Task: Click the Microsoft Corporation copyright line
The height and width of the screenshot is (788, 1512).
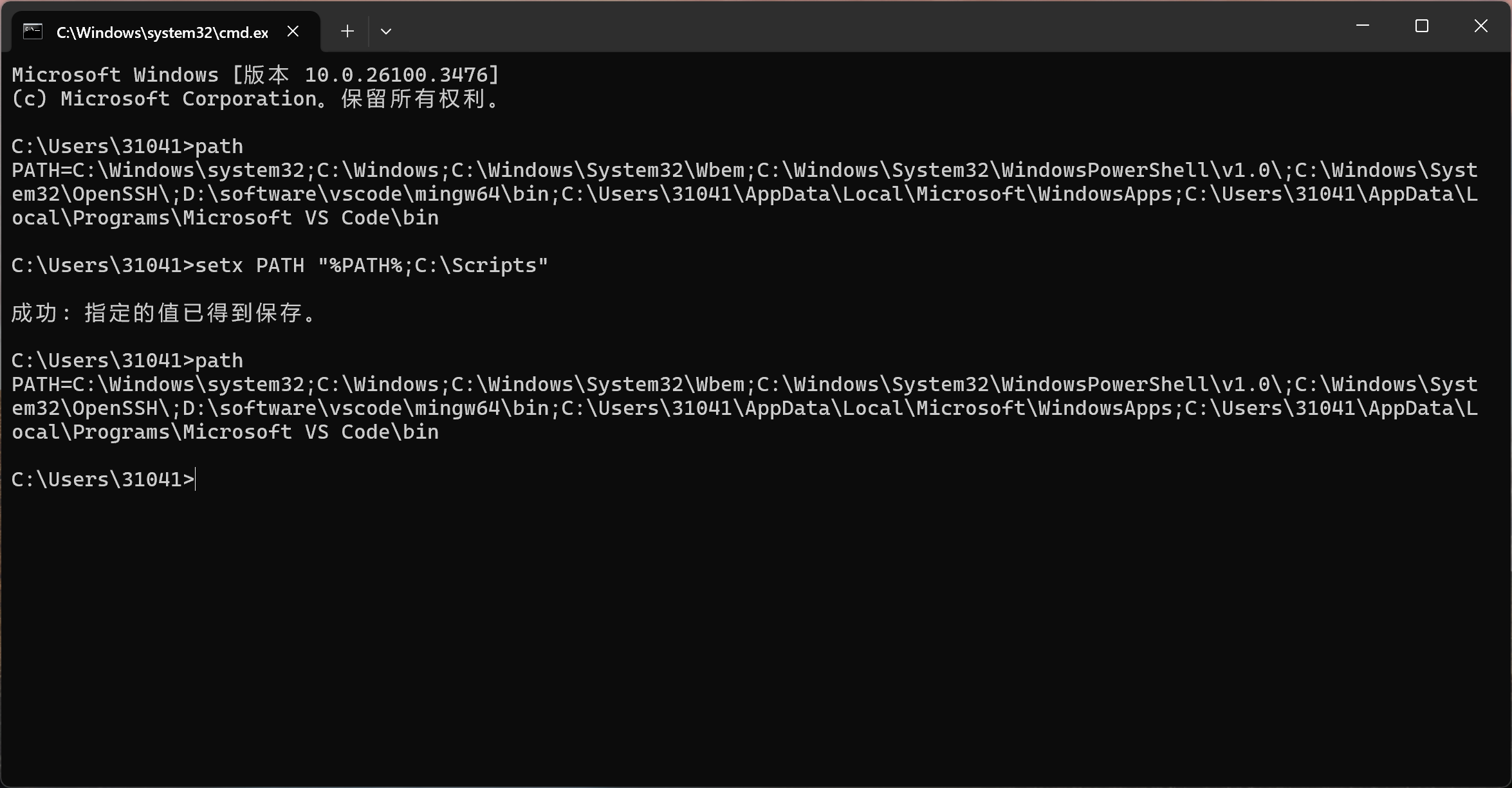Action: 255,99
